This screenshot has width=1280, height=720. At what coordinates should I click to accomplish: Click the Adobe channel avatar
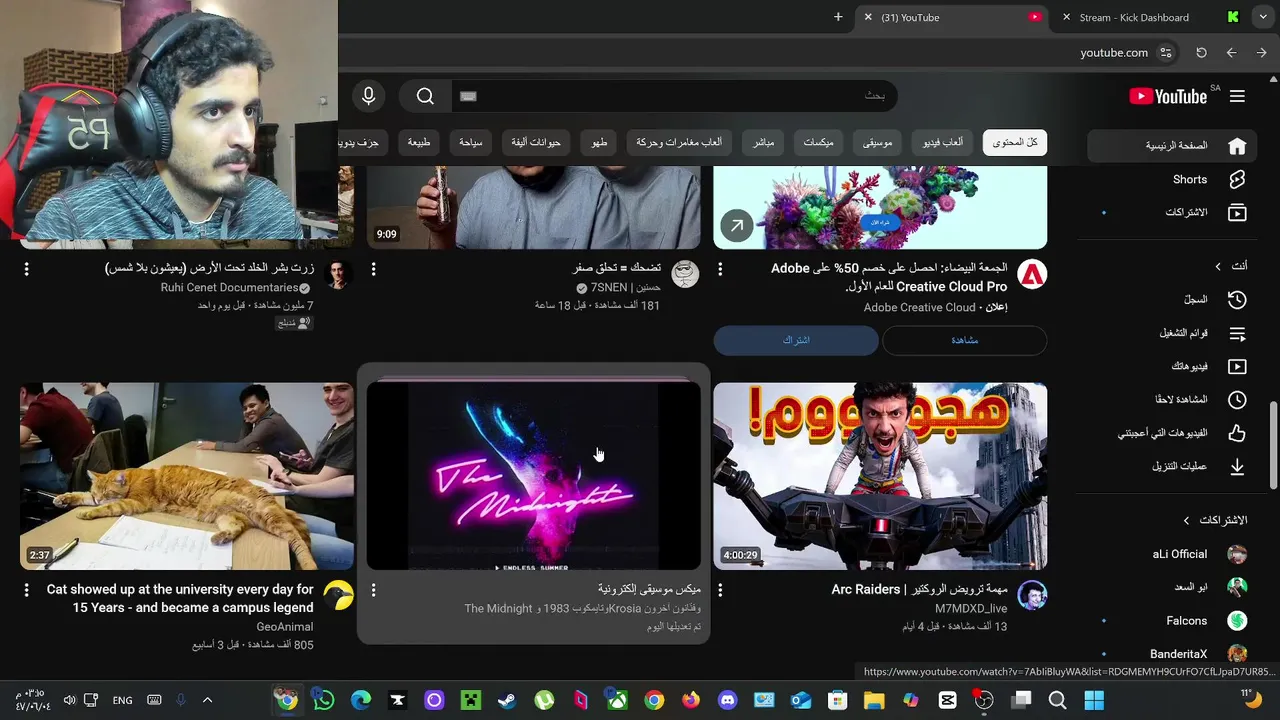(1032, 275)
